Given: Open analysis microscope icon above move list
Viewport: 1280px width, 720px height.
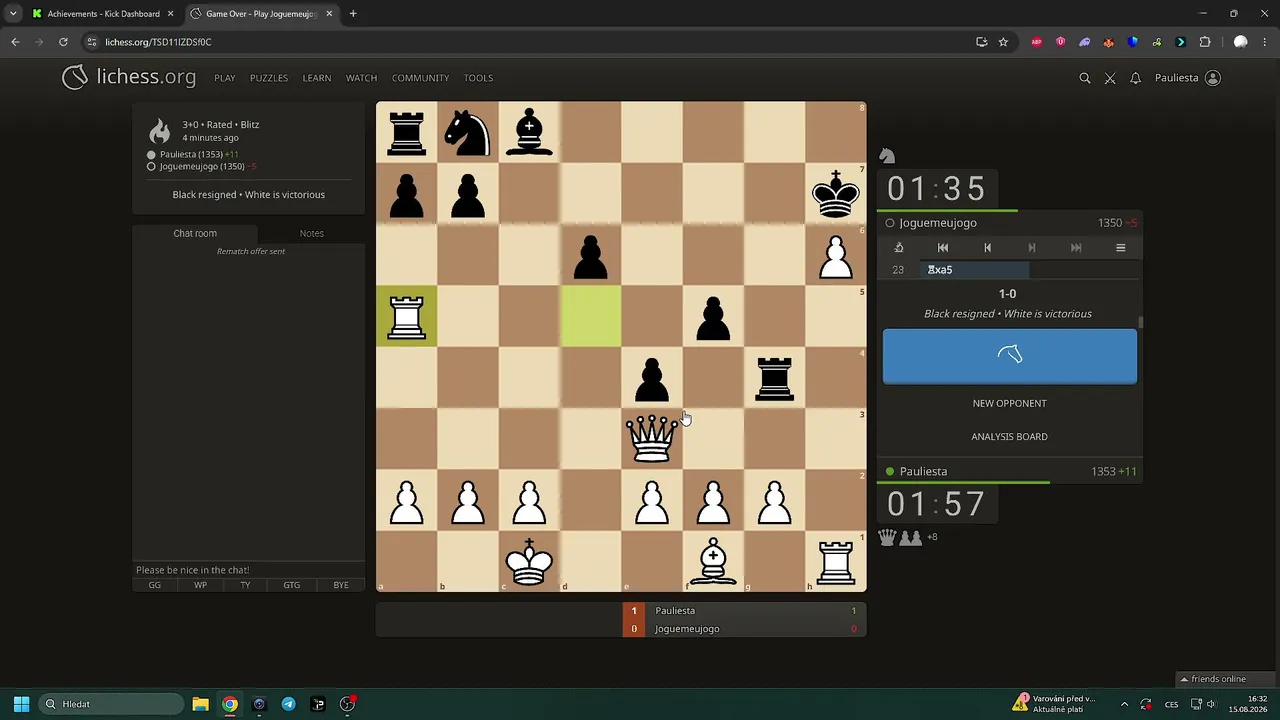Looking at the screenshot, I should [899, 248].
